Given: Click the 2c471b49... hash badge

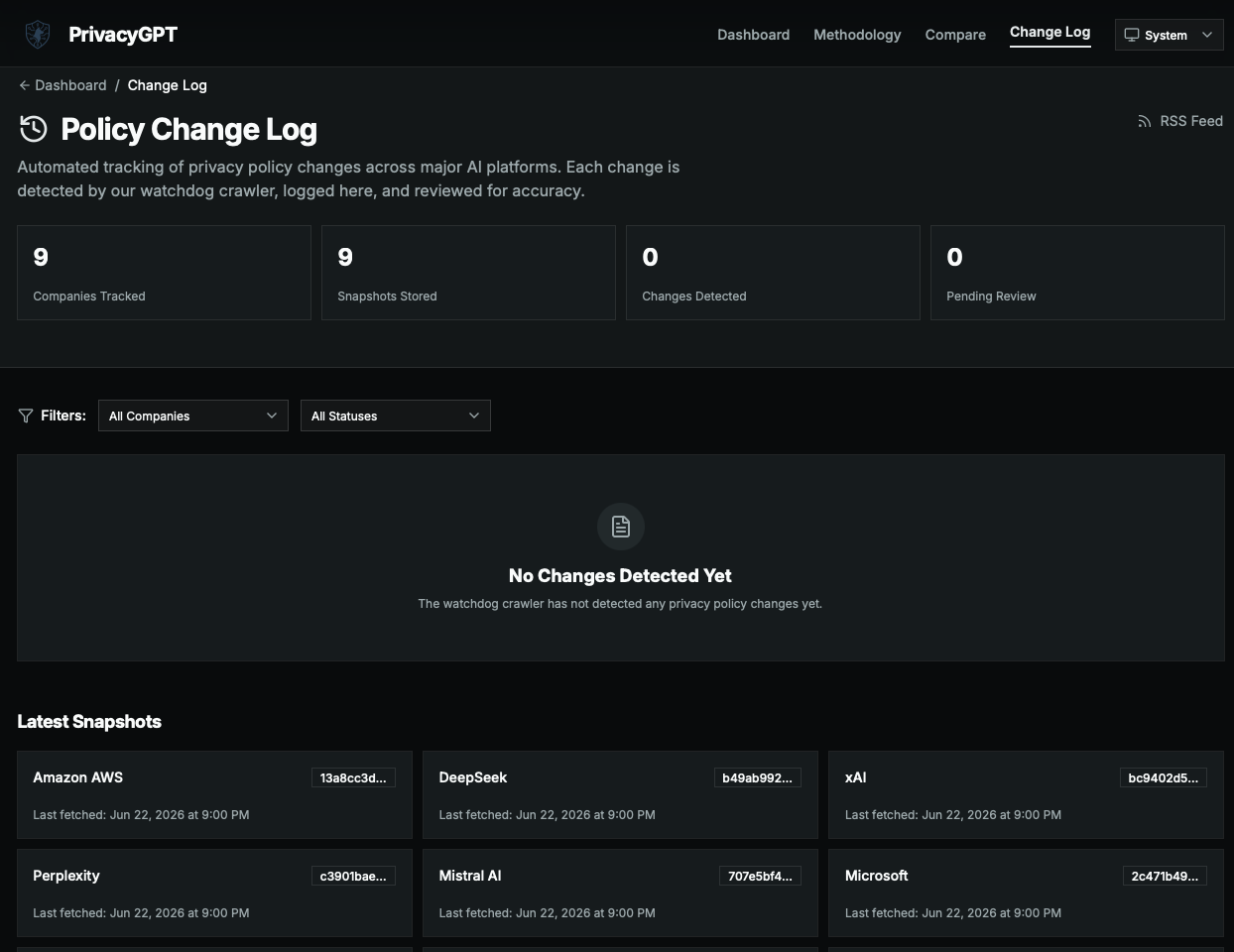Looking at the screenshot, I should [1165, 877].
